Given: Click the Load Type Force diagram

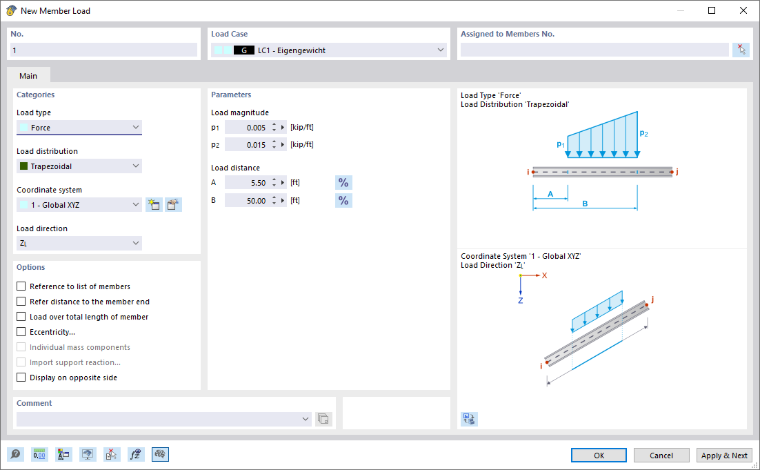Looking at the screenshot, I should 602,161.
